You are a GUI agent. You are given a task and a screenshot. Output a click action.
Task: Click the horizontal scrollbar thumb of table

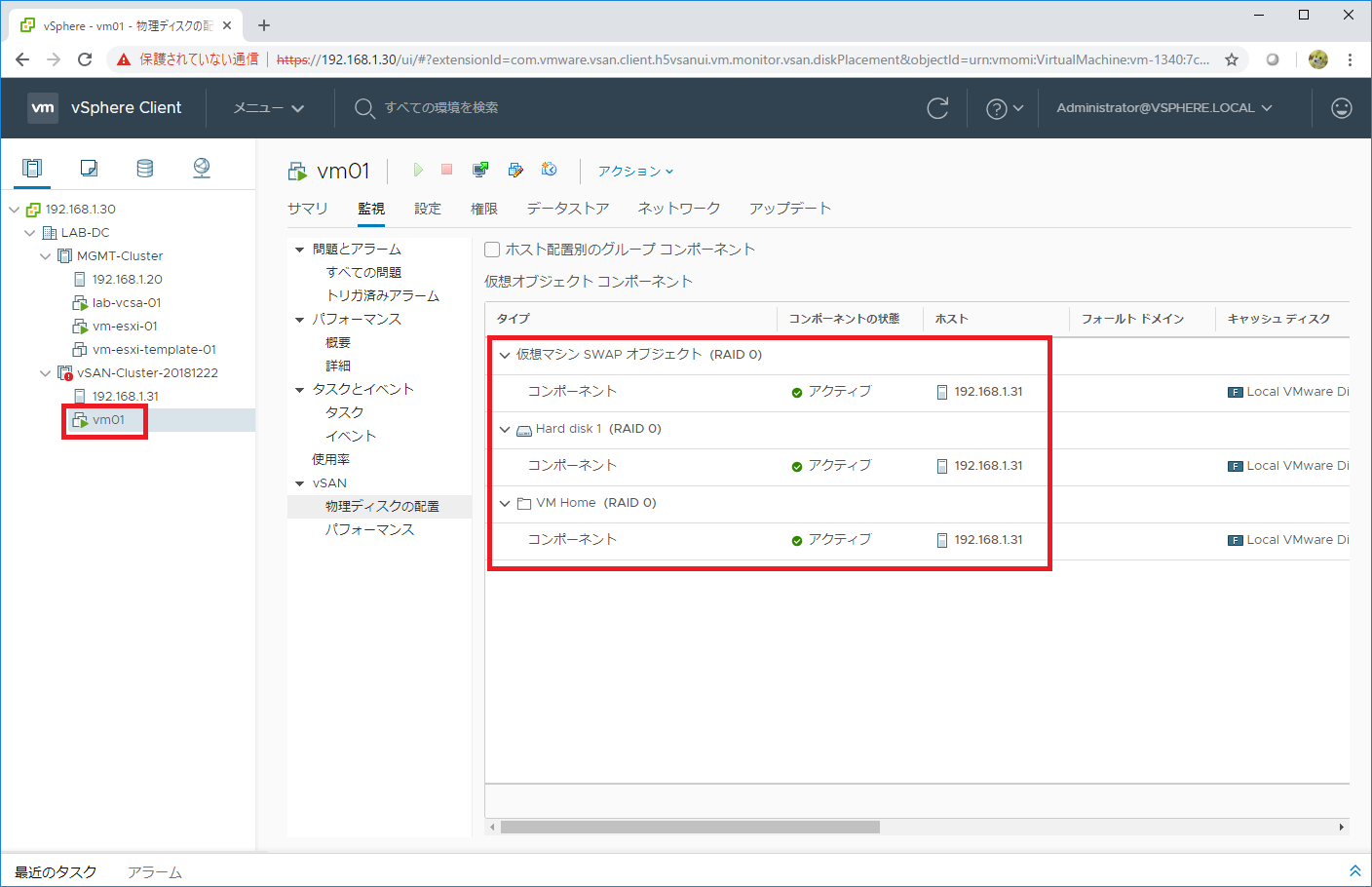pyautogui.click(x=690, y=827)
